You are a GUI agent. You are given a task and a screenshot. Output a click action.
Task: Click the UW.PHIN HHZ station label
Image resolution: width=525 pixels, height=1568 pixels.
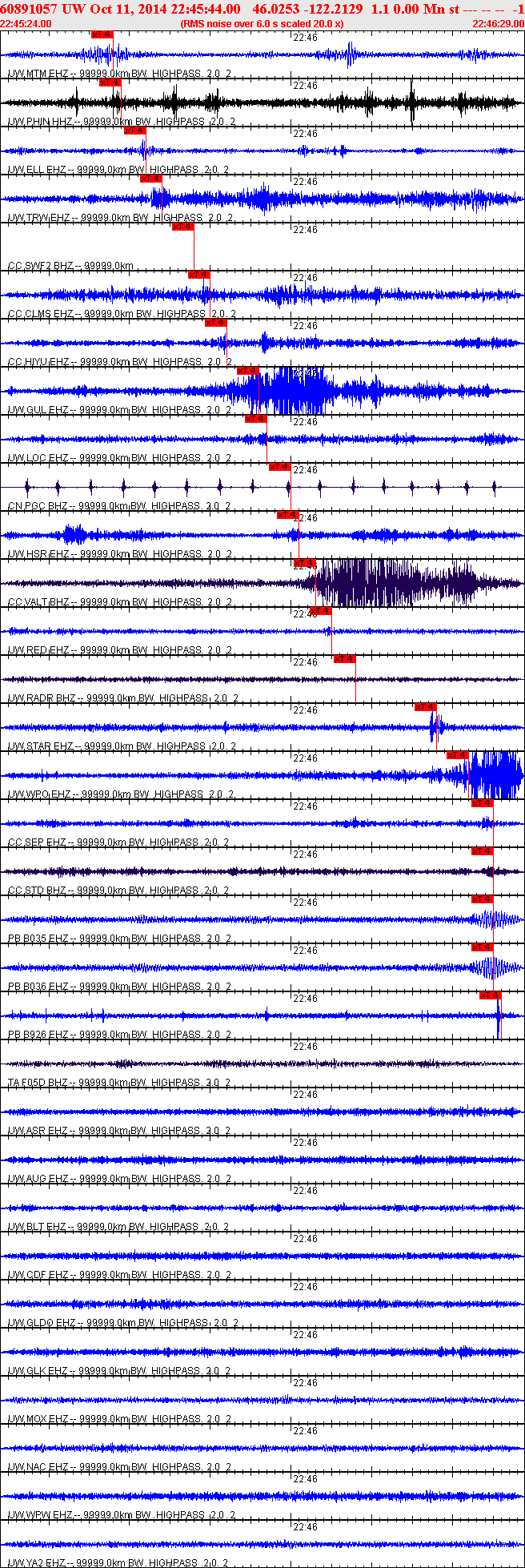tap(40, 122)
